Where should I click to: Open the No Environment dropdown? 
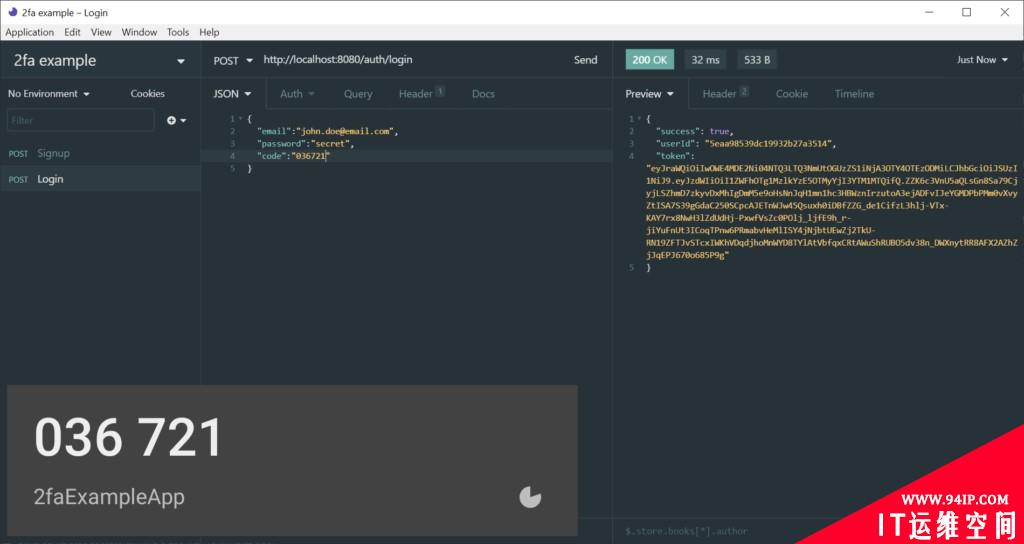49,93
